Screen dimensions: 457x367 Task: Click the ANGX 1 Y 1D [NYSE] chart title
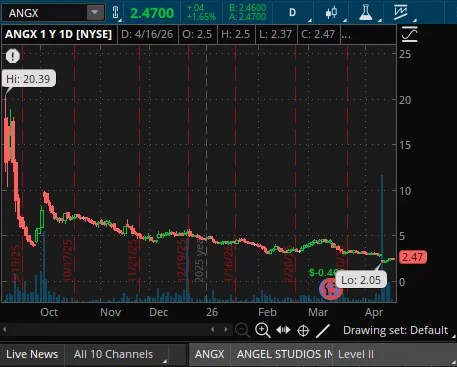[x=59, y=34]
